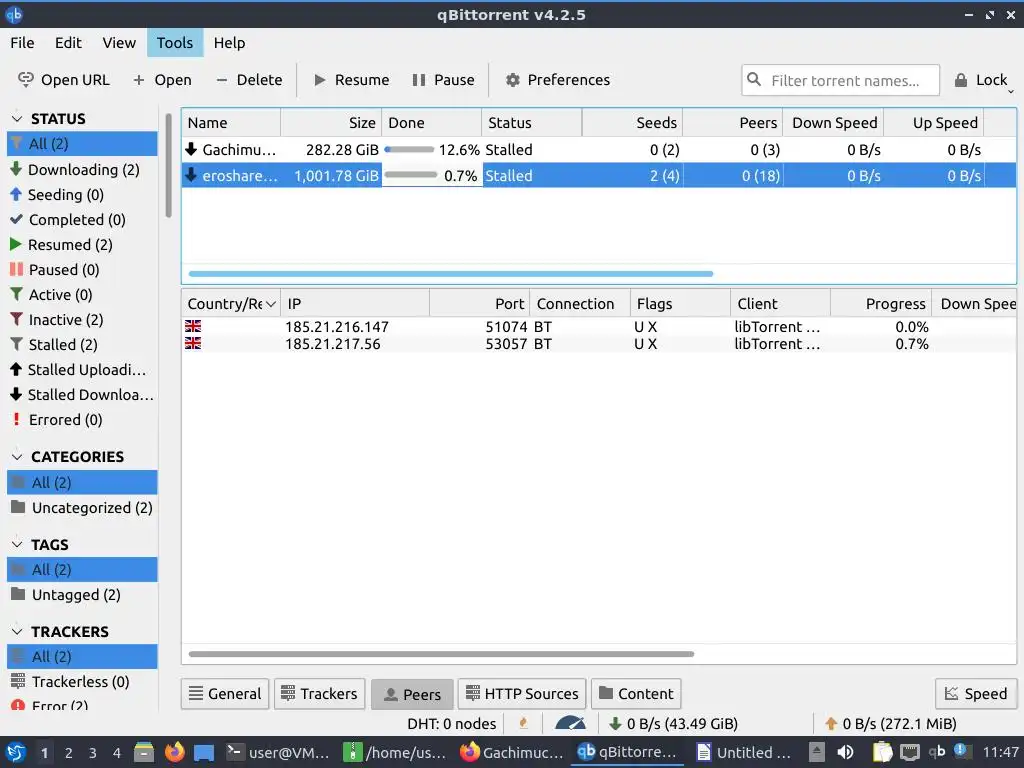The height and width of the screenshot is (768, 1024).
Task: Open the Help menu
Action: tap(229, 42)
